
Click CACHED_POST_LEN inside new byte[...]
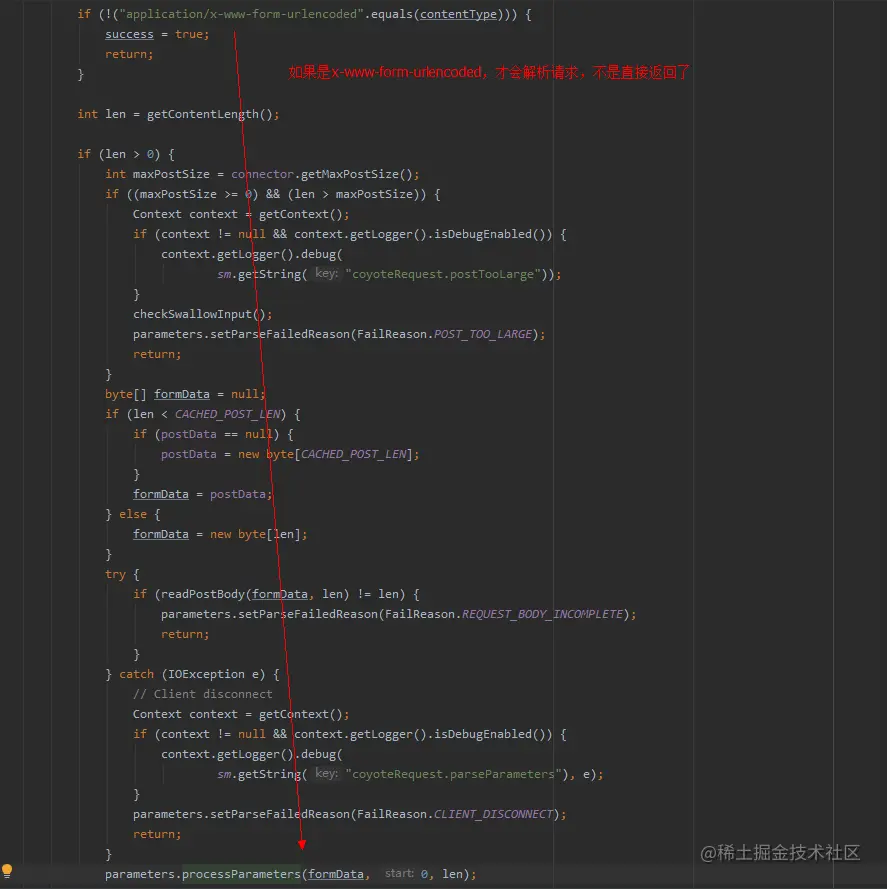coord(353,454)
